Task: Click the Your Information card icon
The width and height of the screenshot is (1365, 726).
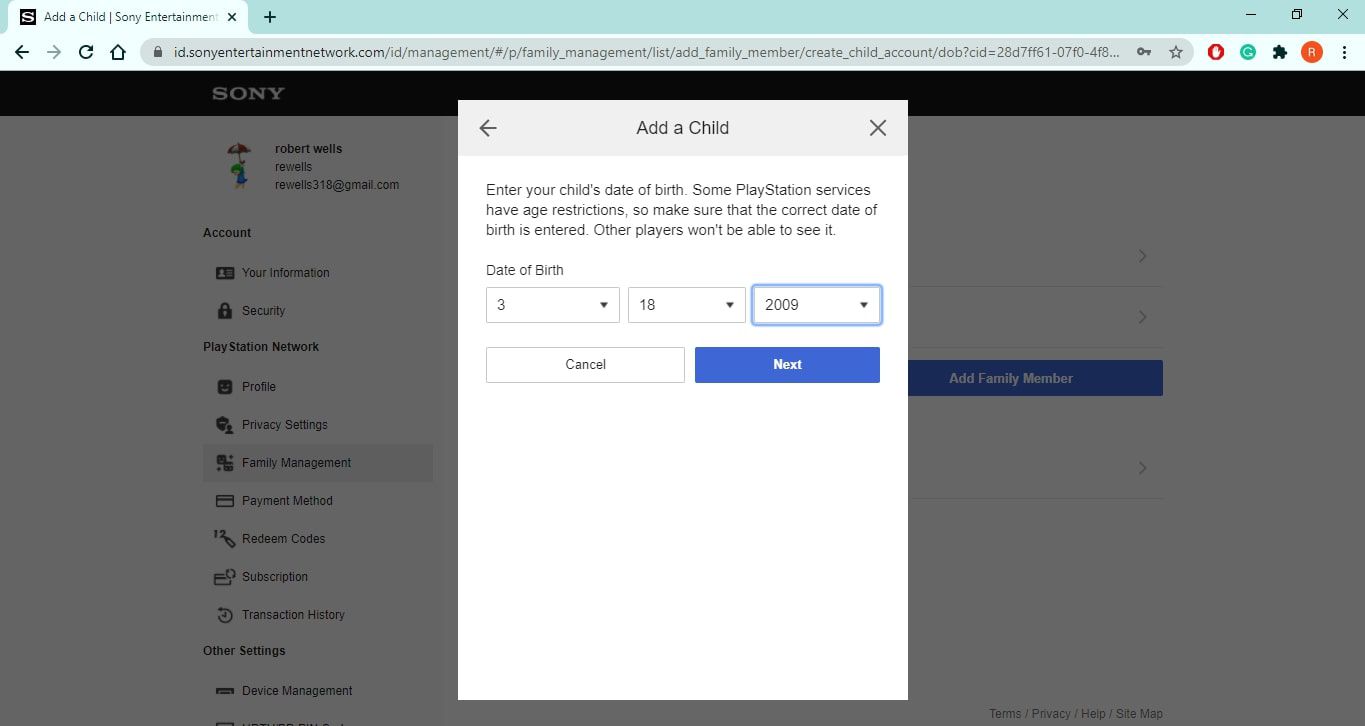Action: point(225,273)
